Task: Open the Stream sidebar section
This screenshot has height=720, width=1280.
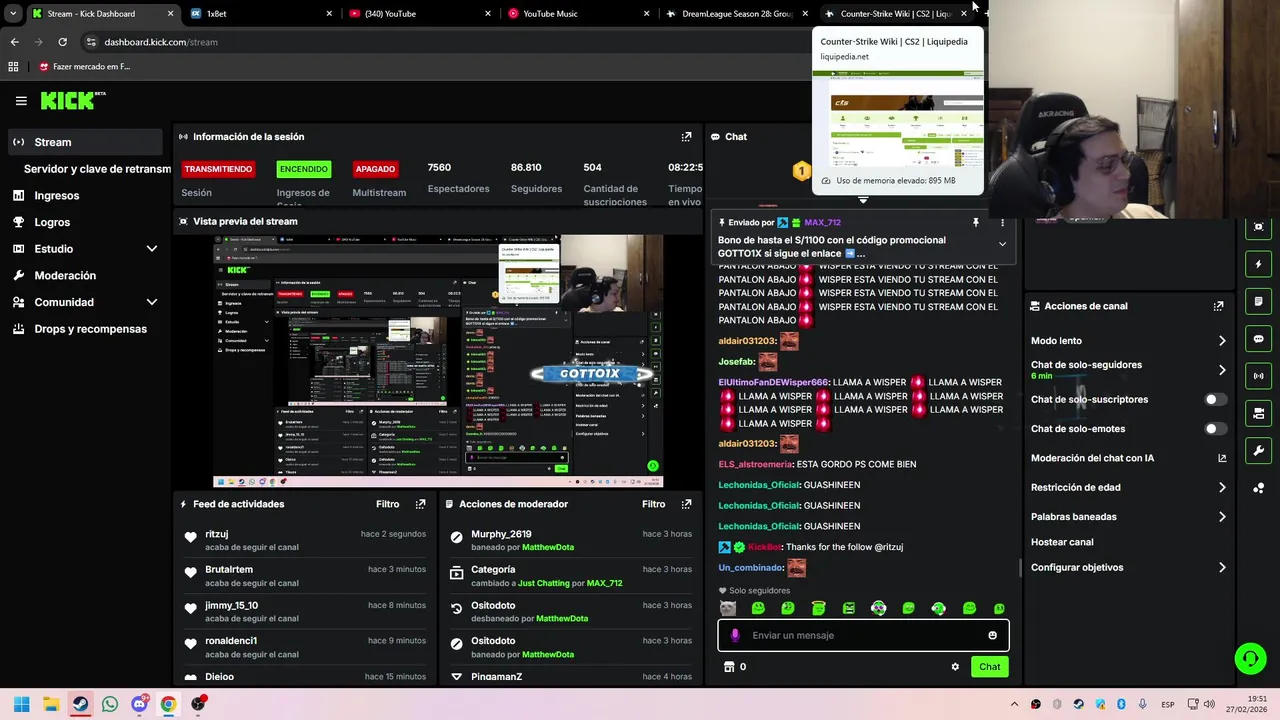Action: point(85,142)
